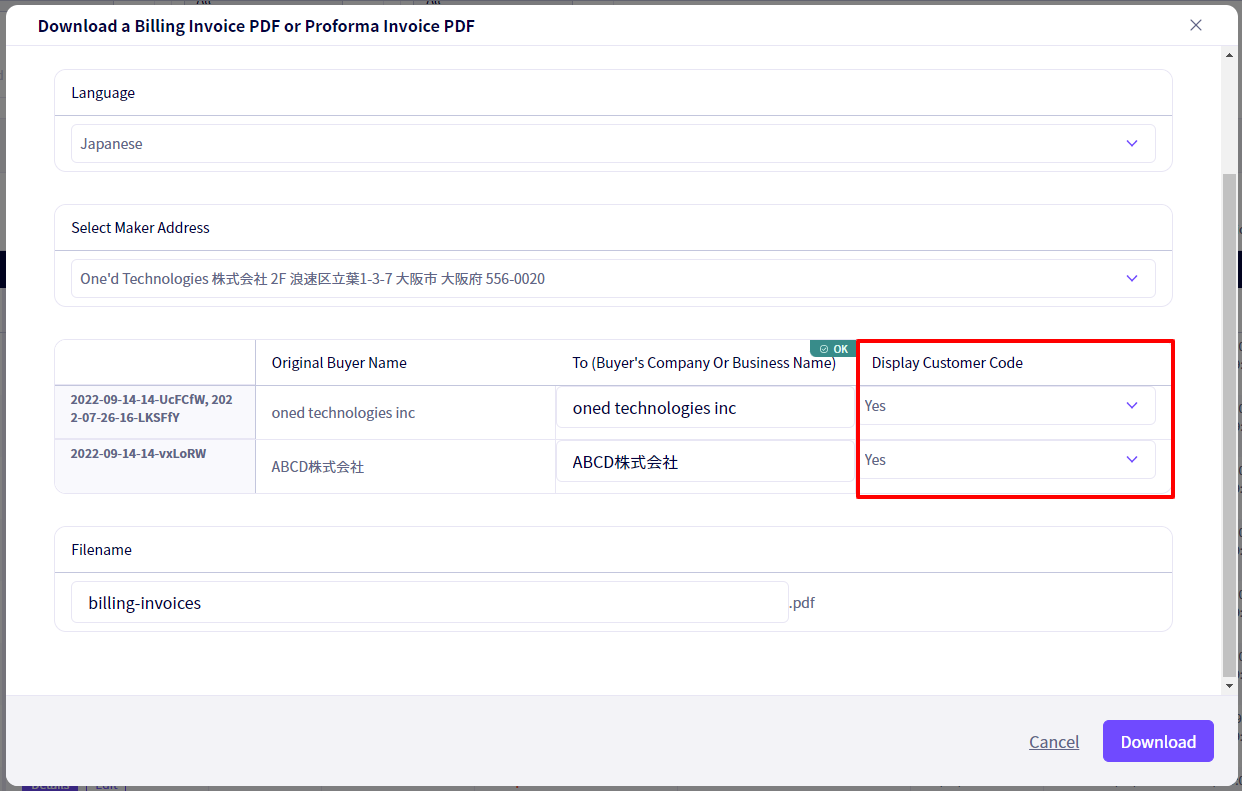Click the Select Maker Address label
The height and width of the screenshot is (791, 1242).
click(x=140, y=228)
